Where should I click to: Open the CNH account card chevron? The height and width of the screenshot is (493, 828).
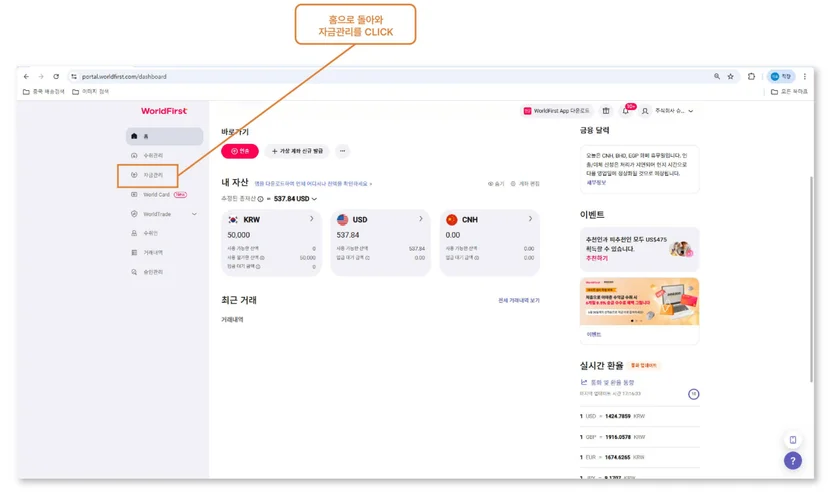(x=530, y=219)
